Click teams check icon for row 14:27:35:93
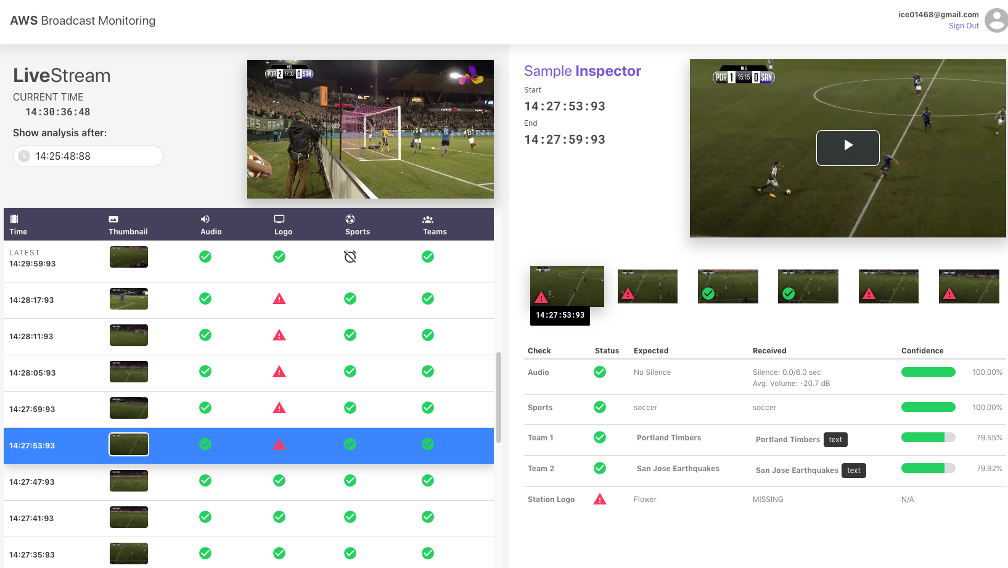Image resolution: width=1008 pixels, height=568 pixels. click(x=428, y=553)
